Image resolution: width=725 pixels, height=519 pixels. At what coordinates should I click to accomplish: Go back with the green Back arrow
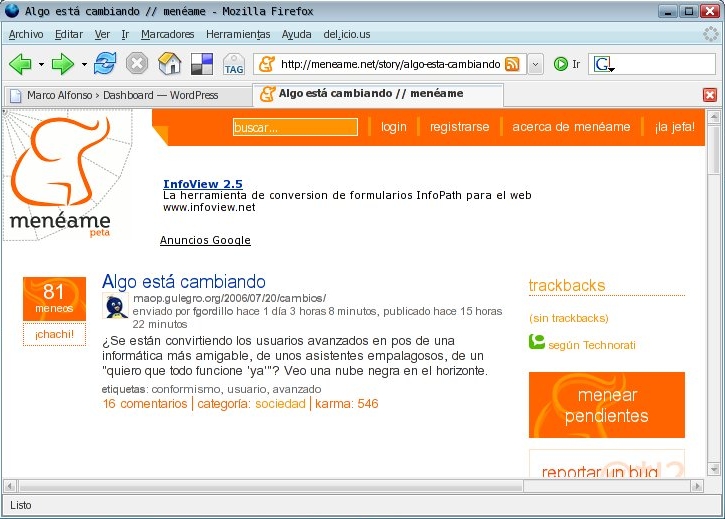pos(19,64)
